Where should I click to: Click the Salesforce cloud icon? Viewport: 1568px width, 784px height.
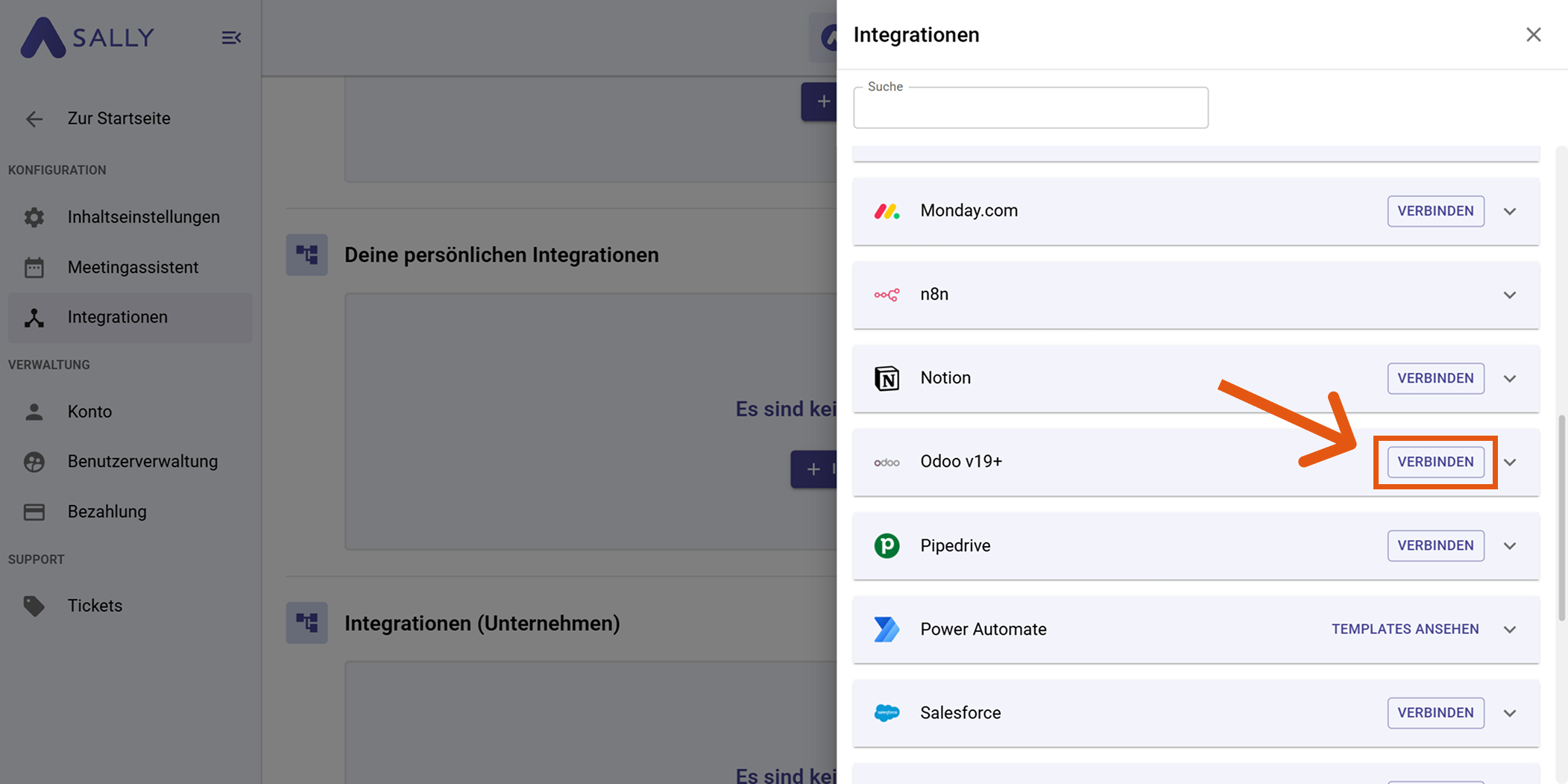click(887, 712)
